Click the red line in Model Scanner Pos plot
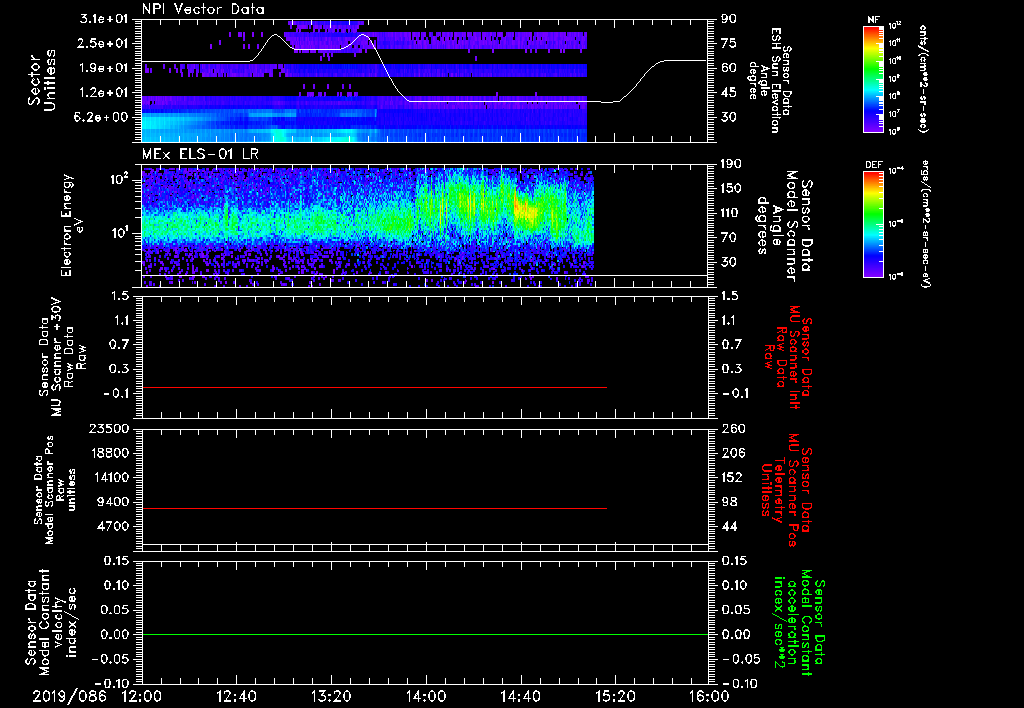Image resolution: width=1024 pixels, height=708 pixels. [374, 508]
